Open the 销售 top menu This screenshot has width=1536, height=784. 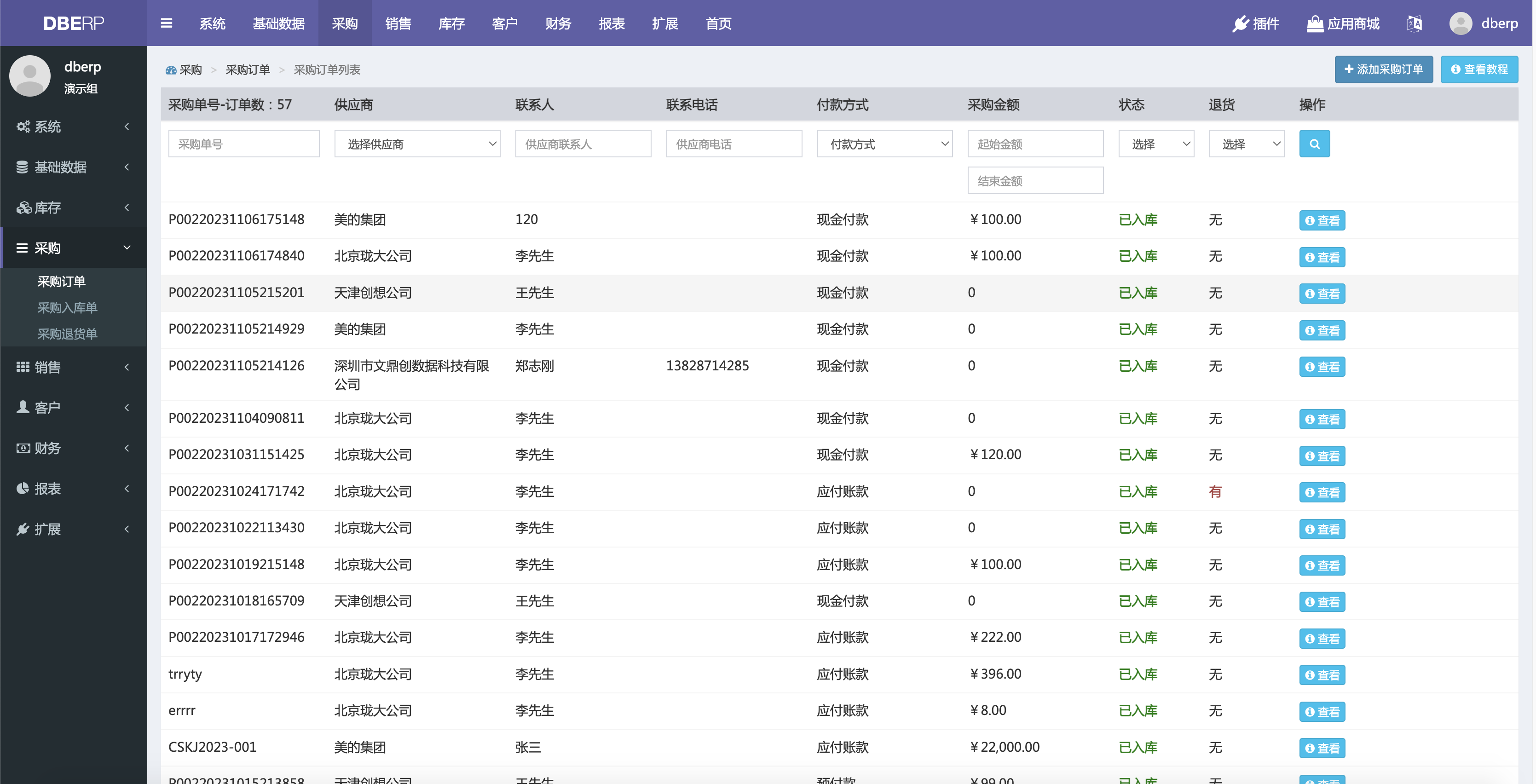[x=398, y=23]
